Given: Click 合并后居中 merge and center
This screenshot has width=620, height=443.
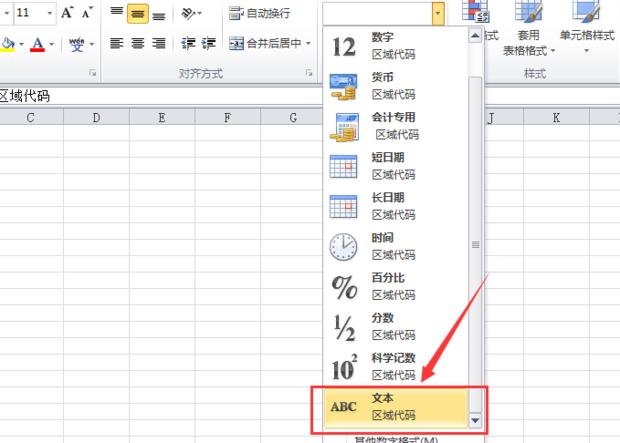Looking at the screenshot, I should click(x=265, y=43).
